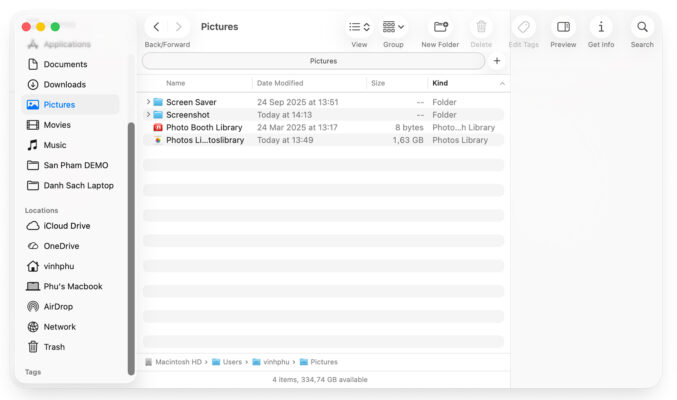
Task: Open the Group options dropdown
Action: pos(393,27)
